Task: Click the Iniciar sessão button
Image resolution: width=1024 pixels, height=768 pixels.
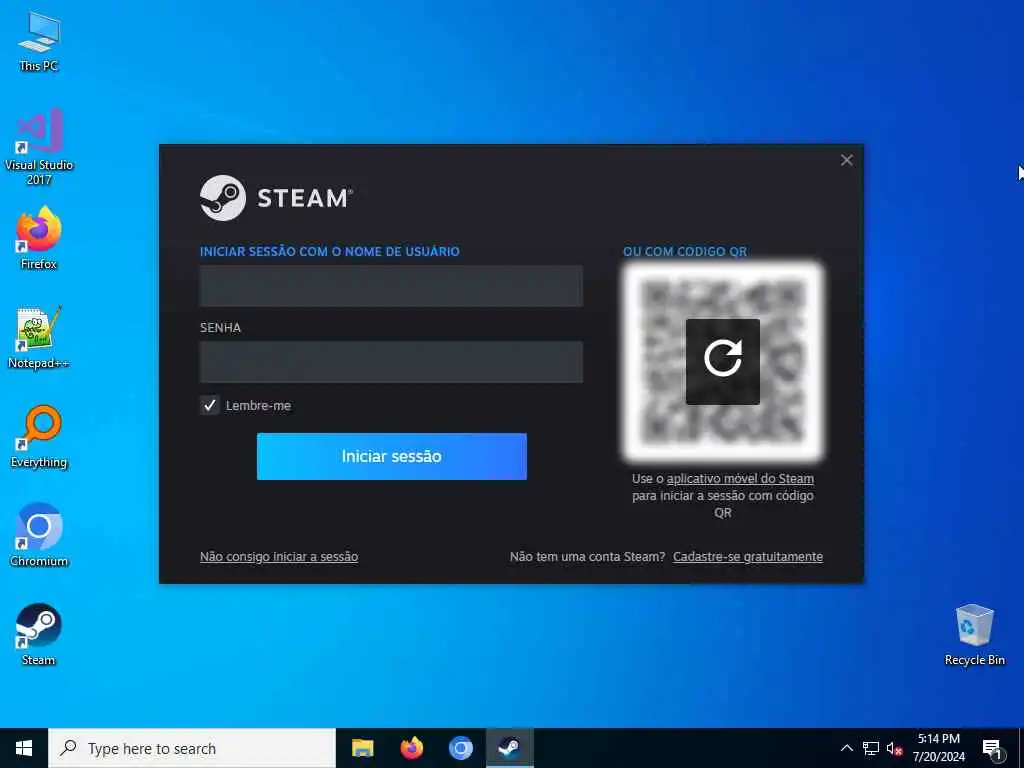Action: click(392, 456)
